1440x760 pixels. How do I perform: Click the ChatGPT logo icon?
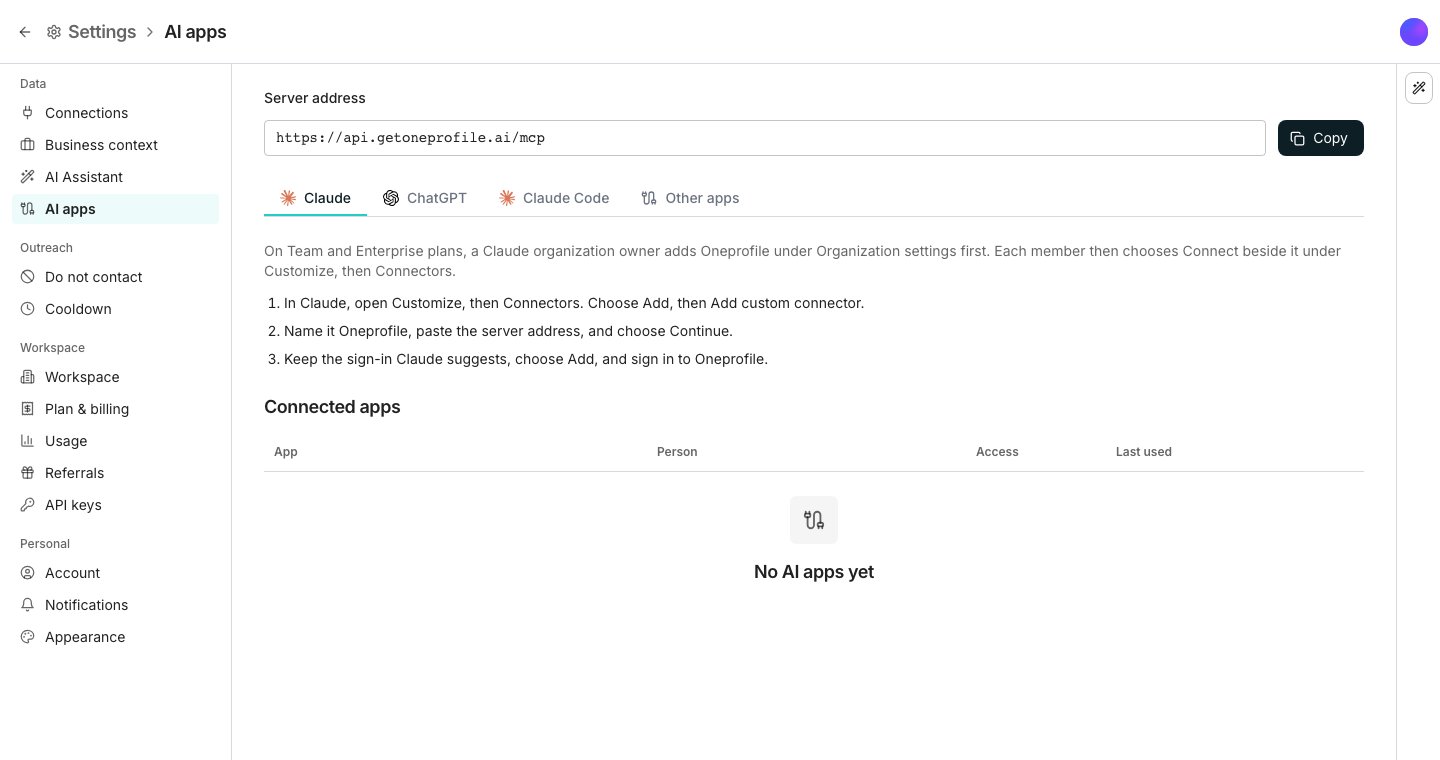391,198
